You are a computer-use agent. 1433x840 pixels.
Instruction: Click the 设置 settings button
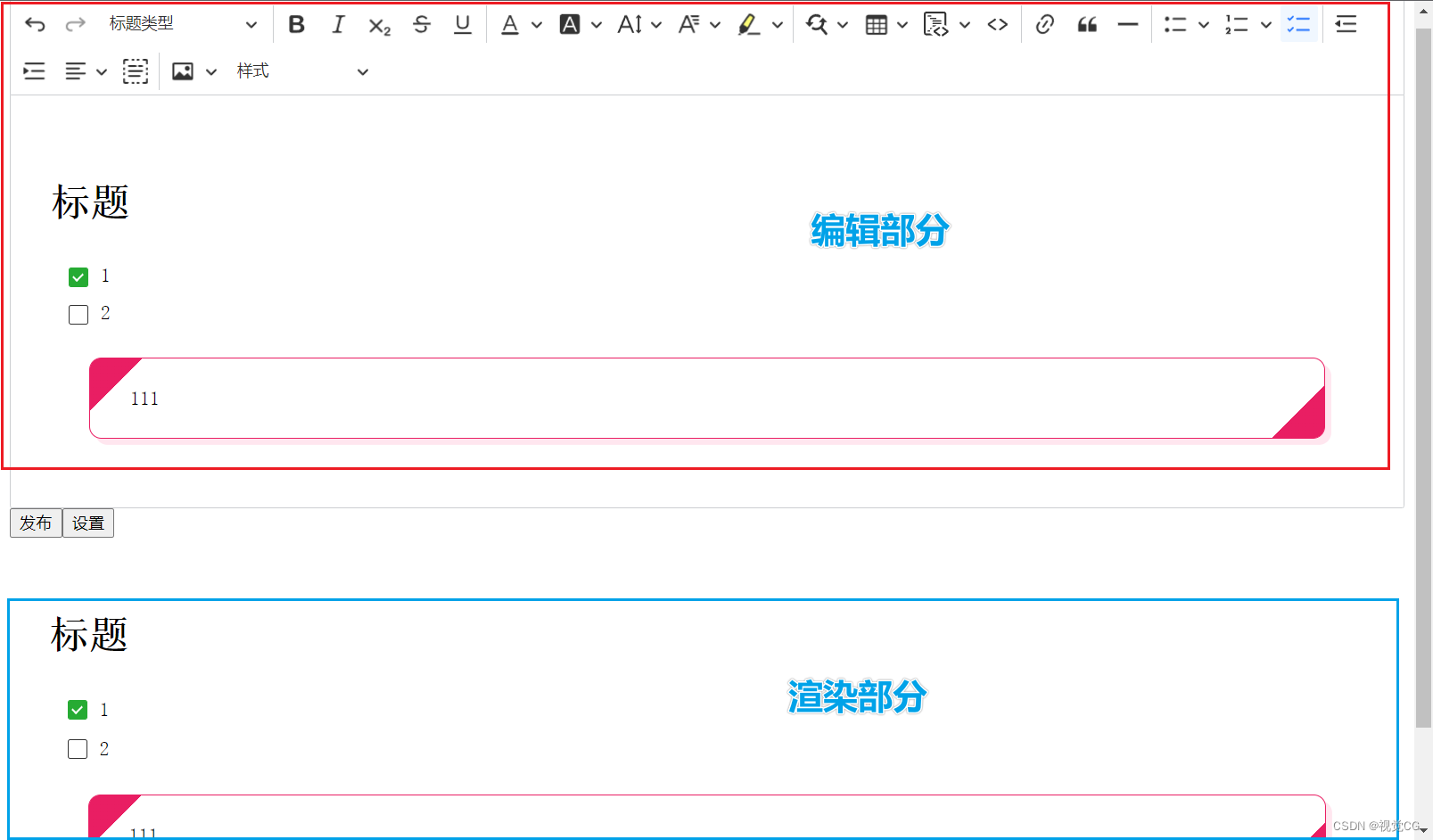click(88, 523)
